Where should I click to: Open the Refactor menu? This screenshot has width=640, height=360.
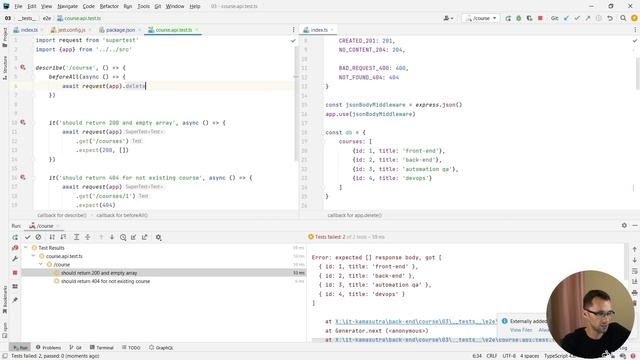click(x=109, y=7)
